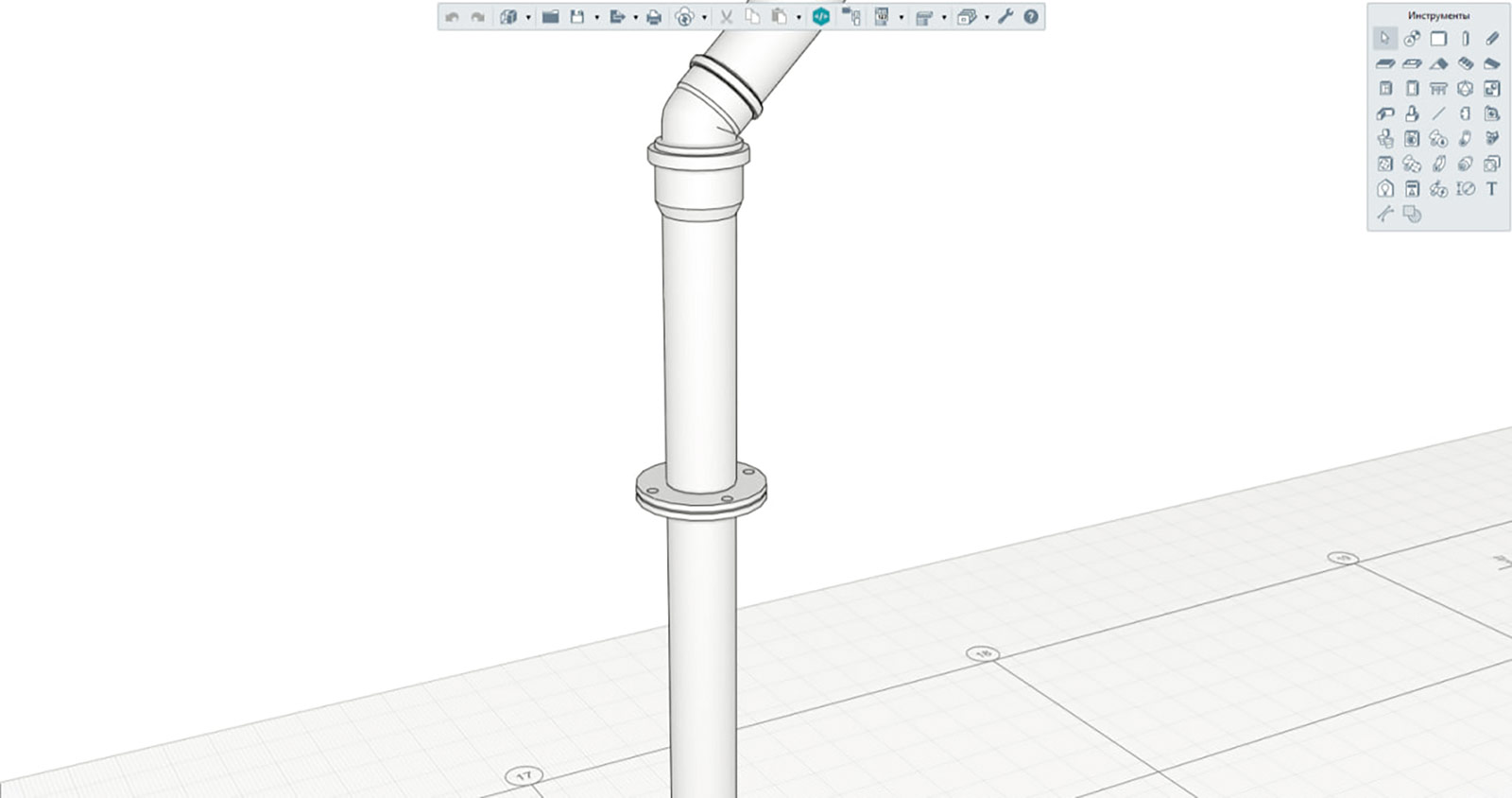Open settings with the wrench icon
The image size is (1512, 798).
pos(1005,17)
